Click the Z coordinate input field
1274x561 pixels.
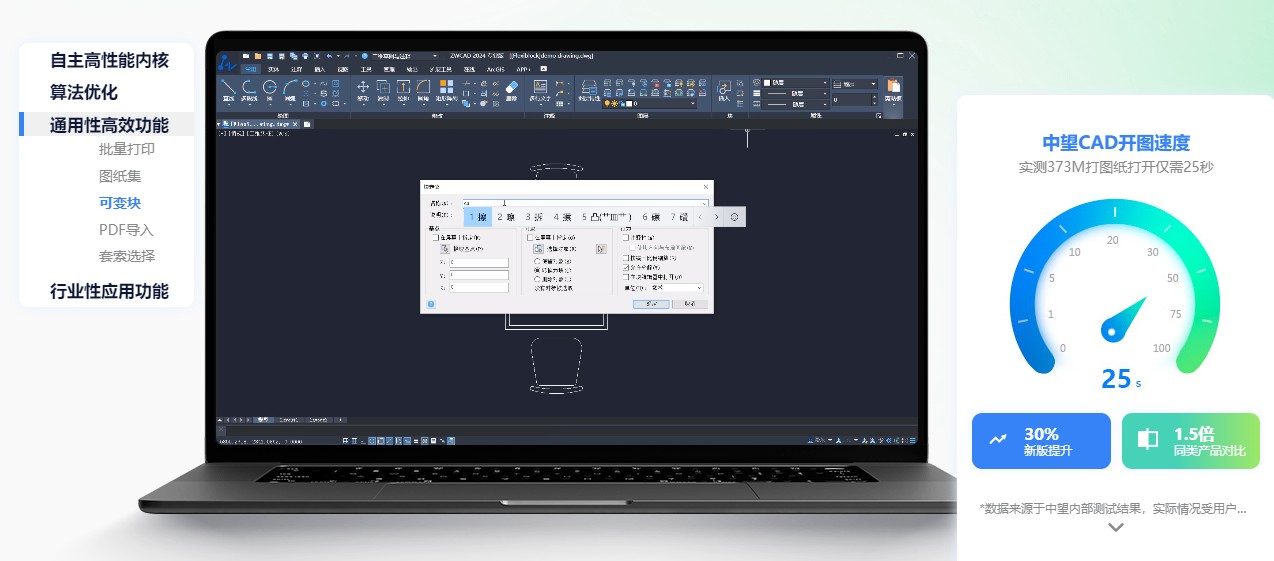pyautogui.click(x=479, y=287)
